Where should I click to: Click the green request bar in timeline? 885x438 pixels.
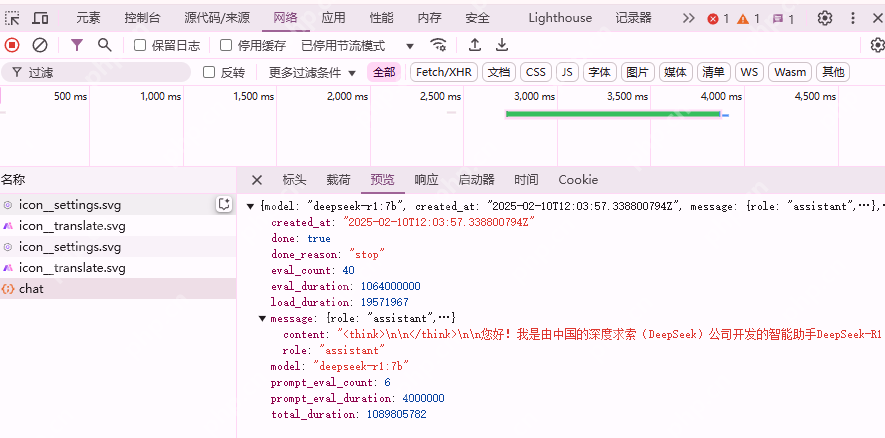(613, 114)
